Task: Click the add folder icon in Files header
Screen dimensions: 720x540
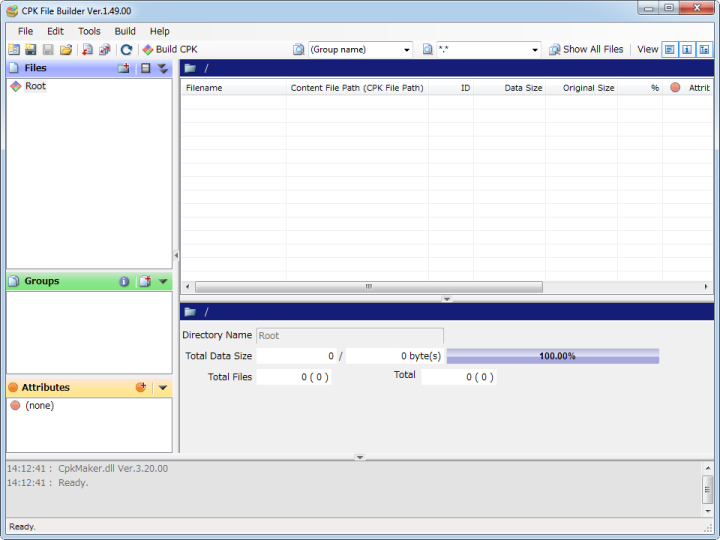Action: coord(124,68)
